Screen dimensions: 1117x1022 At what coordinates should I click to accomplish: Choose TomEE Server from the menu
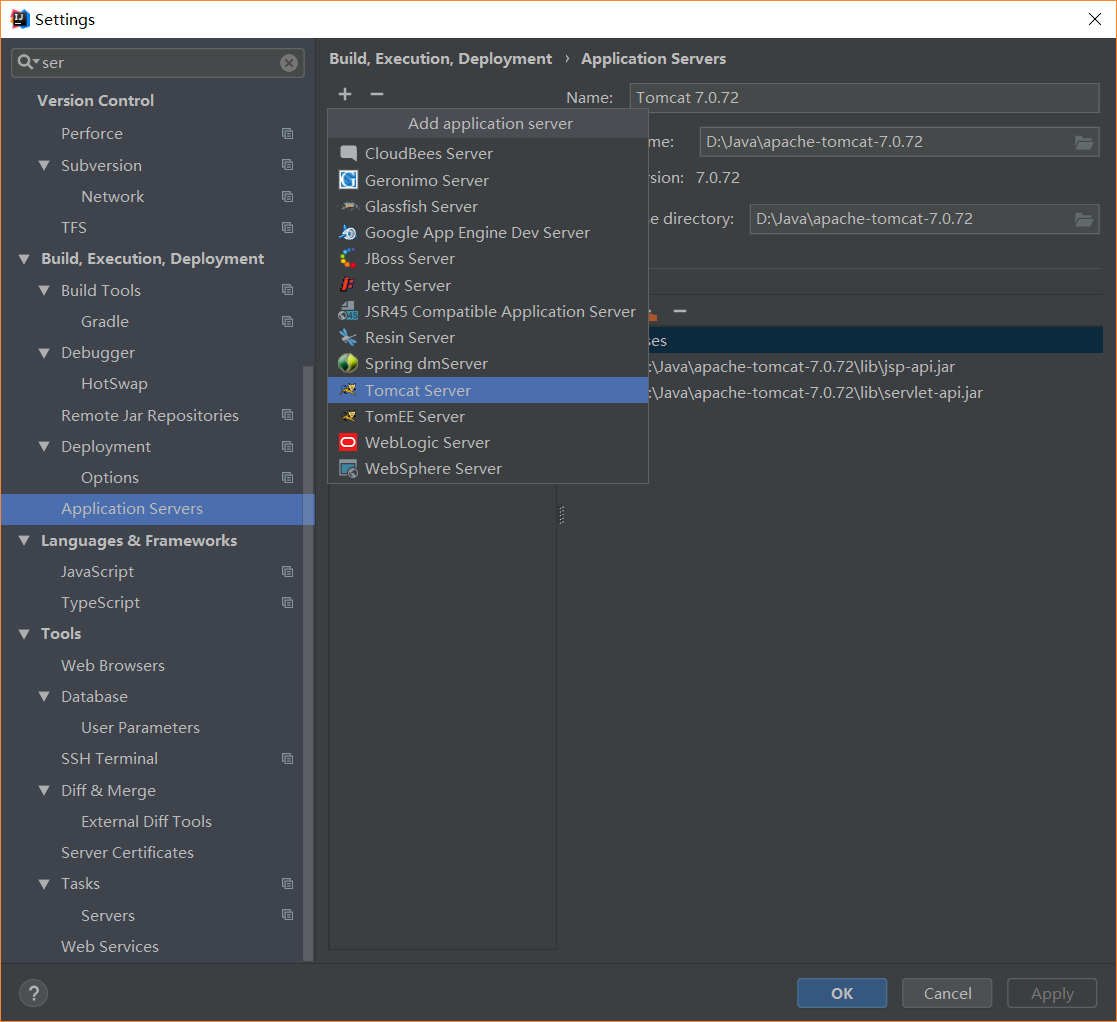pyautogui.click(x=488, y=417)
